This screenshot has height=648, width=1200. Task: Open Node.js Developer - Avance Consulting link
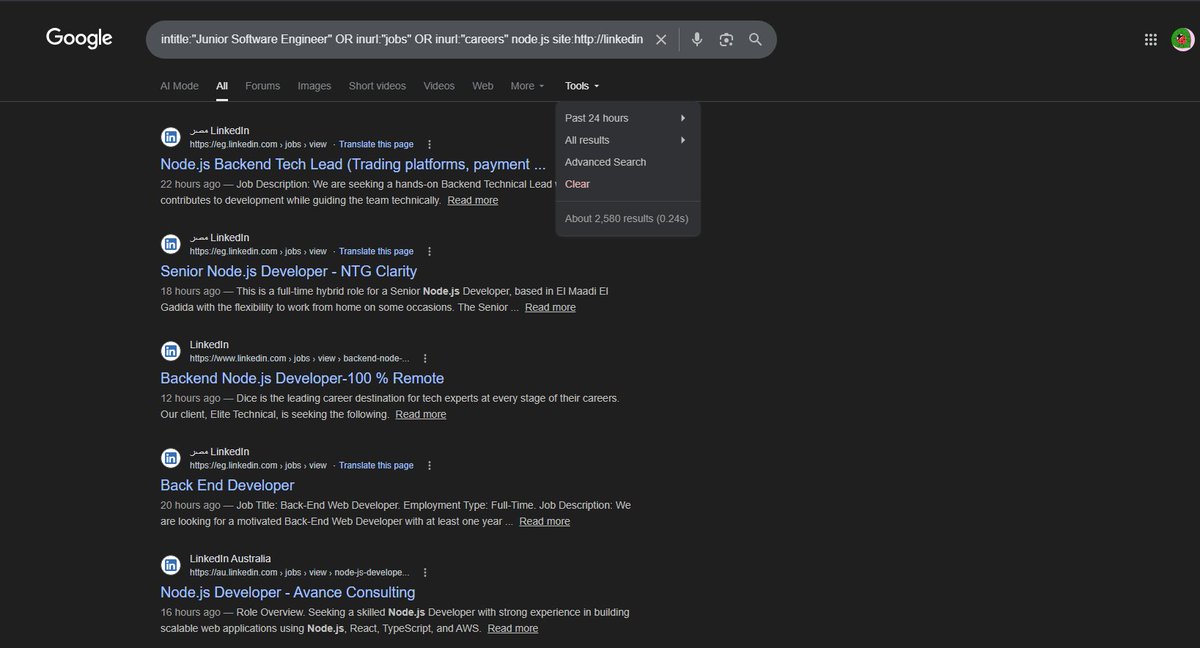288,592
